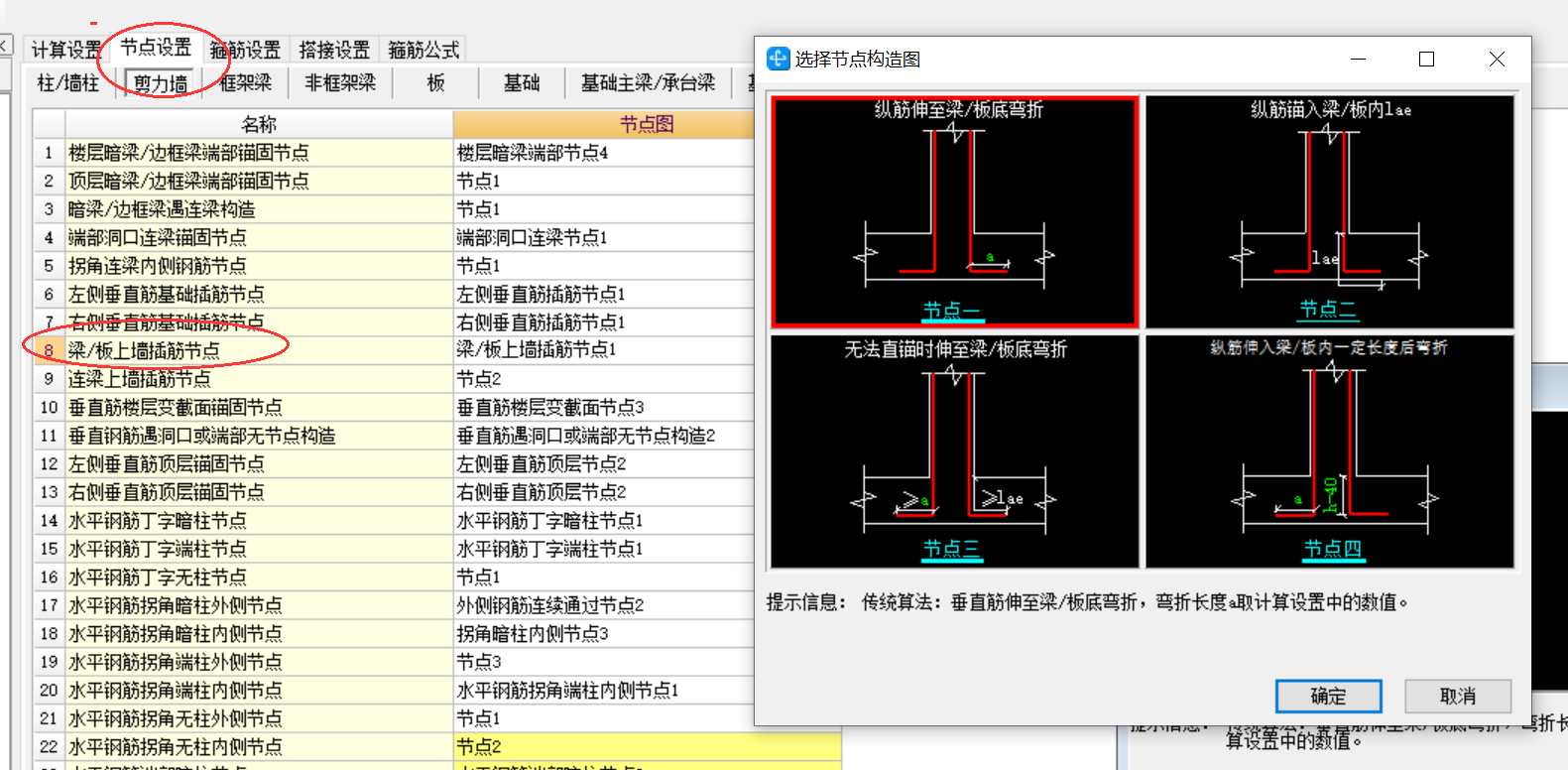The width and height of the screenshot is (1568, 770).
Task: Click cell 垂直筋遇洞口或端部无节点构造2
Action: pyautogui.click(x=604, y=436)
